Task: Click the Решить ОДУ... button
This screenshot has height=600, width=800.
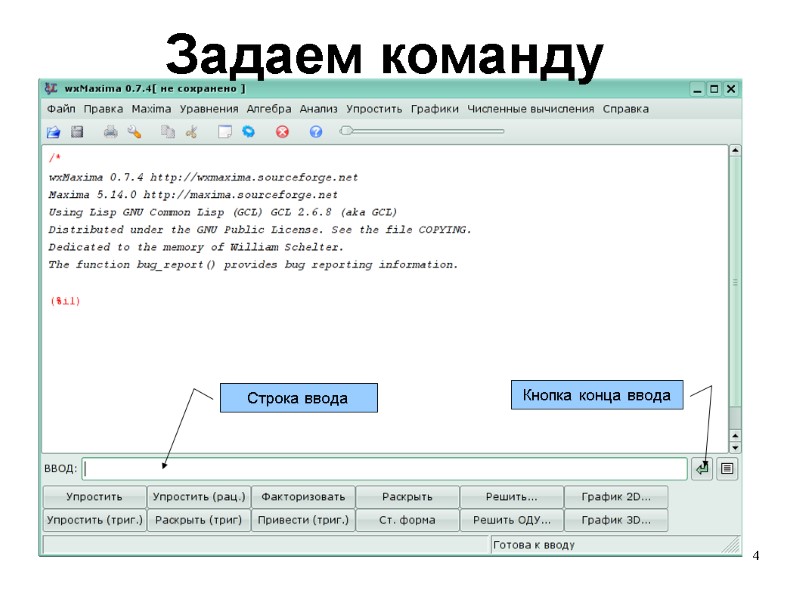Action: point(512,520)
